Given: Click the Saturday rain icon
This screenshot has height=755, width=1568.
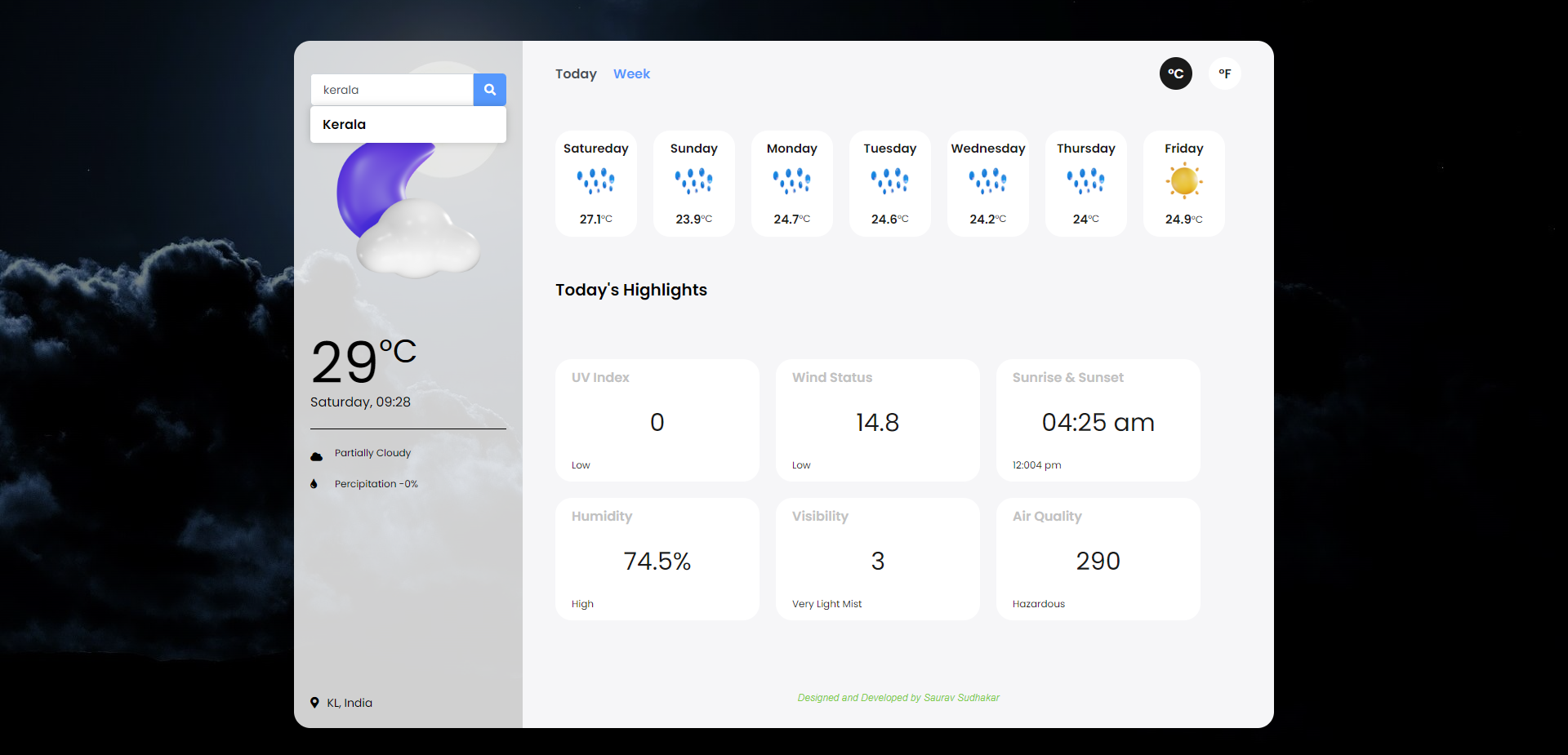Looking at the screenshot, I should 596,181.
